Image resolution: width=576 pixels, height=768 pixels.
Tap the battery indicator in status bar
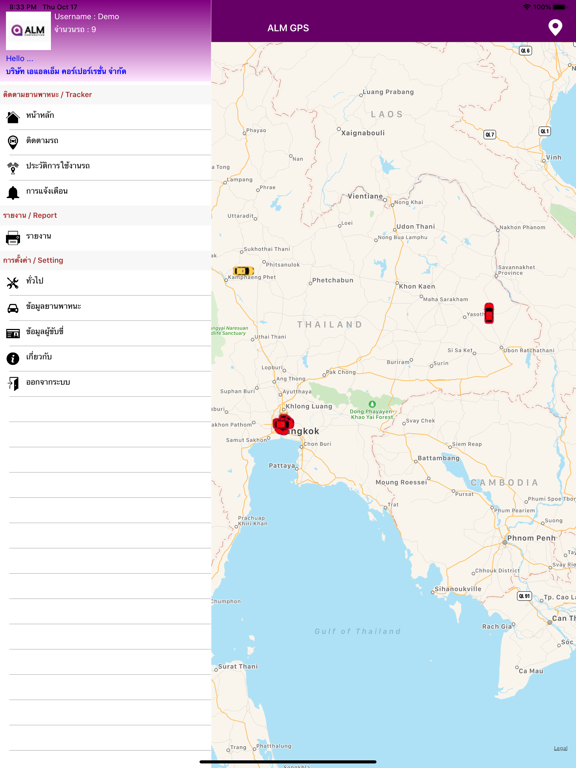[559, 7]
